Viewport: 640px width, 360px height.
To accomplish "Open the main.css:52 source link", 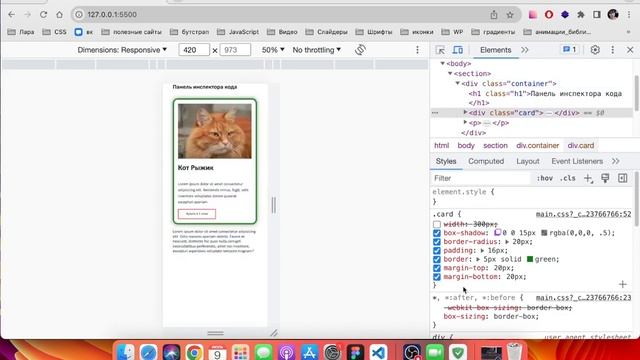I will tap(583, 214).
